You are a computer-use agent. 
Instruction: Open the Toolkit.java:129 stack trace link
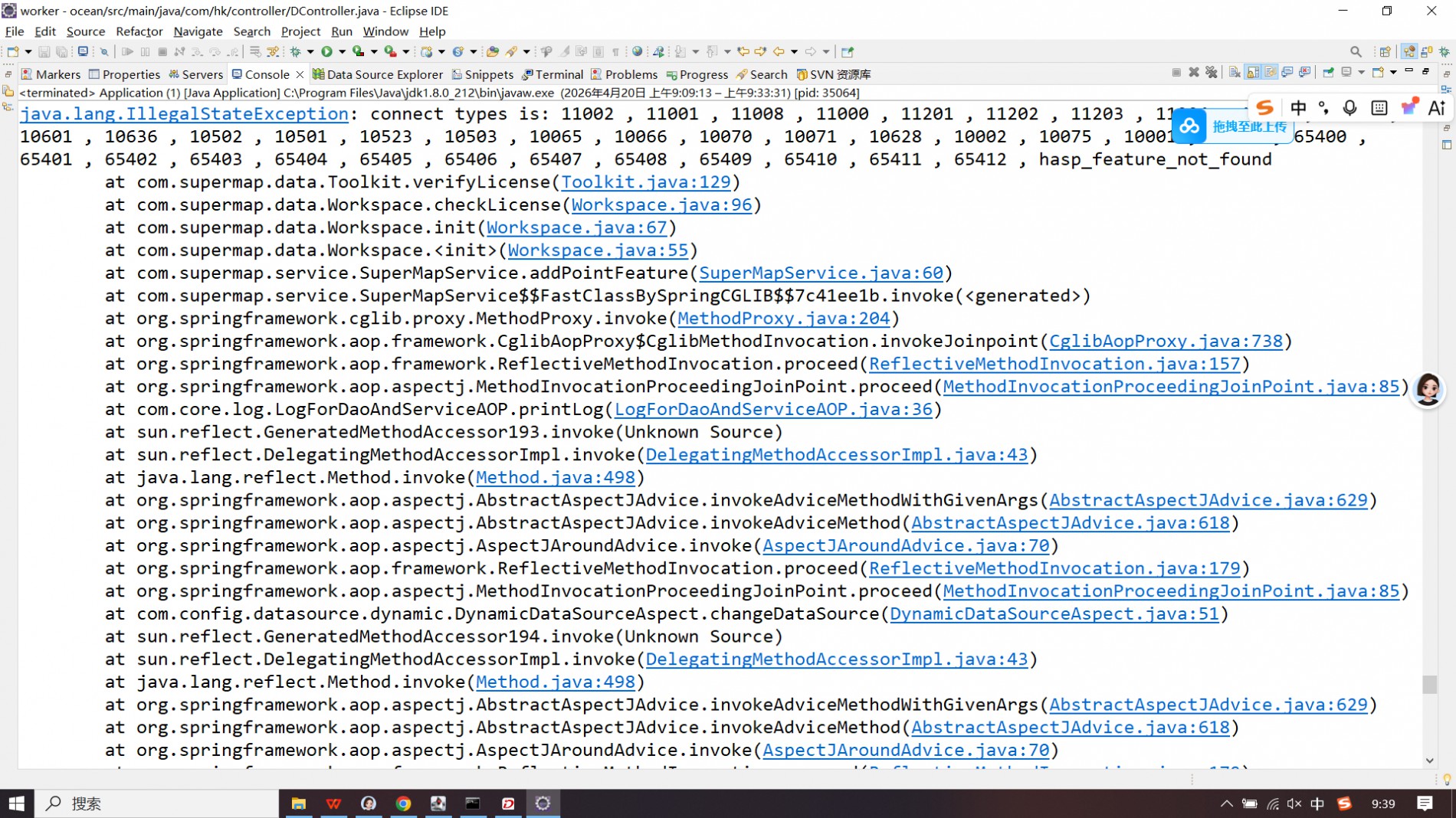[645, 182]
